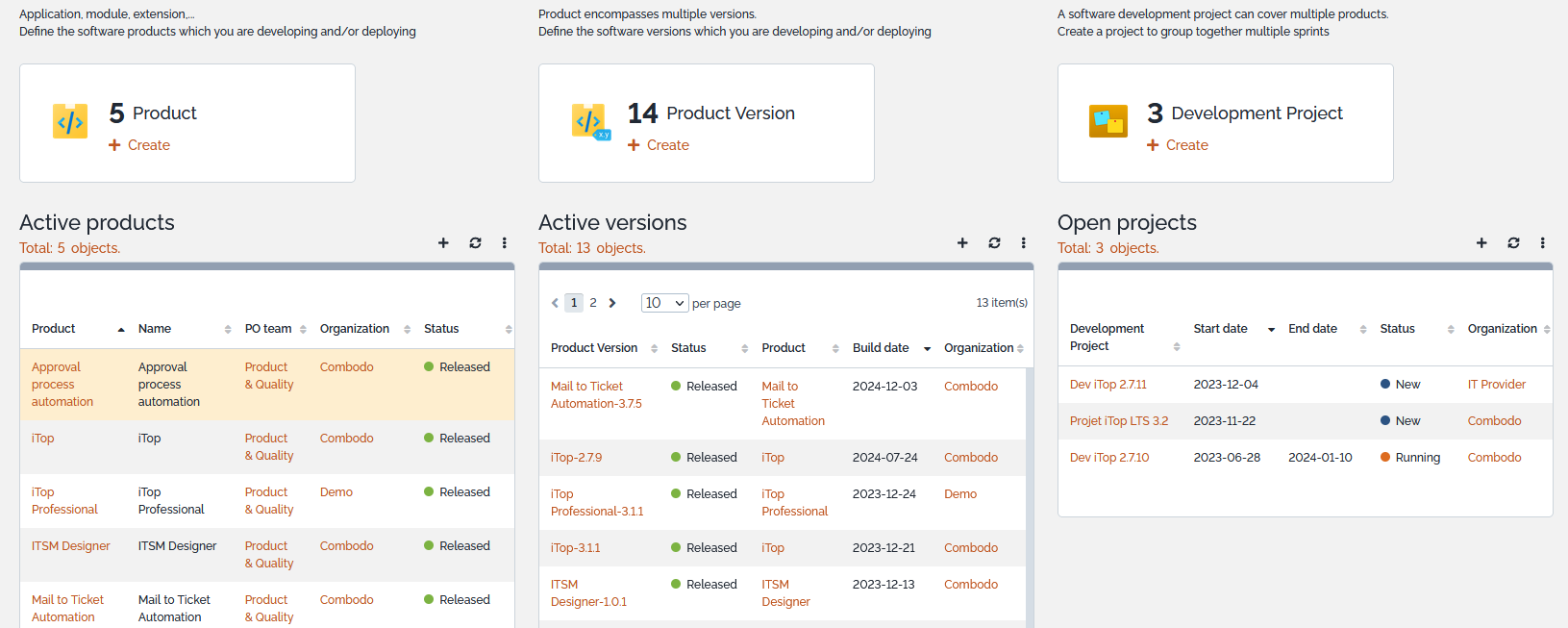Sort active versions by Build date

881,348
